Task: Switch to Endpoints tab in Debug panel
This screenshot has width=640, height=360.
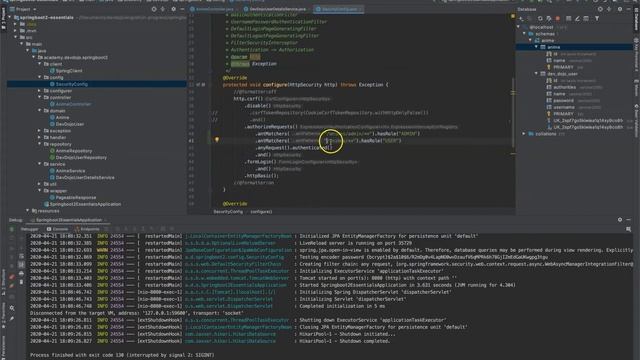Action: (87, 229)
